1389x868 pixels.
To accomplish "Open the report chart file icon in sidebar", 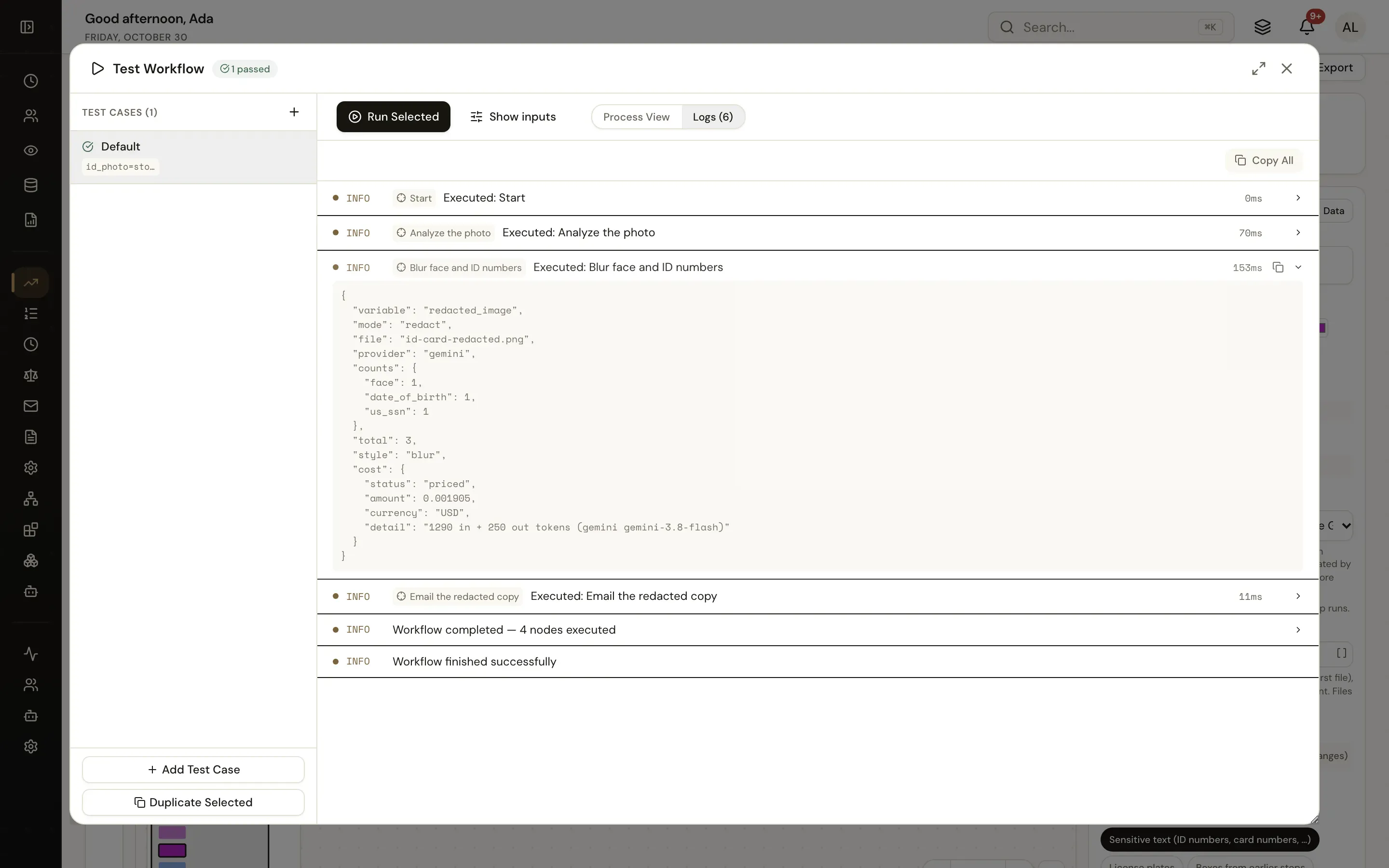I will point(31,220).
